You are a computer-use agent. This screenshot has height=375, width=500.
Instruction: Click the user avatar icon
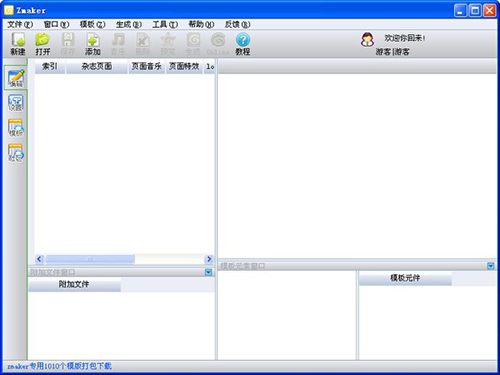[367, 40]
